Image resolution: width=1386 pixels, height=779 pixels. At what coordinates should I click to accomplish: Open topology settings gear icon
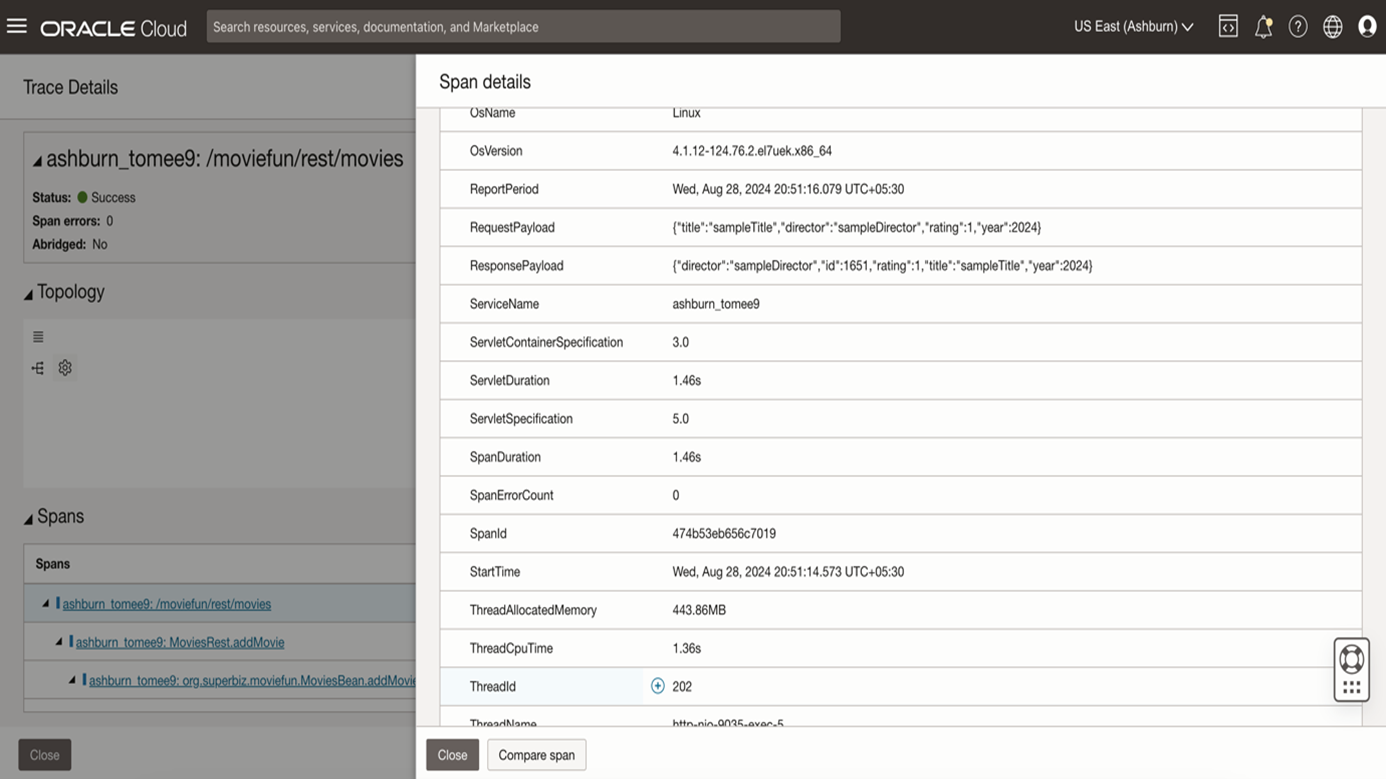pos(65,368)
